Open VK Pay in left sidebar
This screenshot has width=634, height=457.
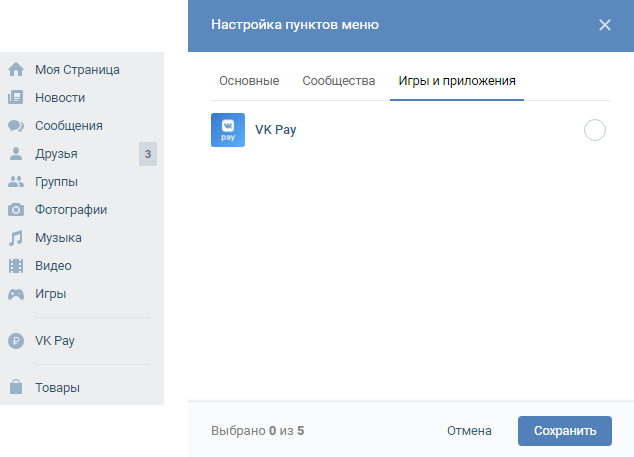pos(55,341)
